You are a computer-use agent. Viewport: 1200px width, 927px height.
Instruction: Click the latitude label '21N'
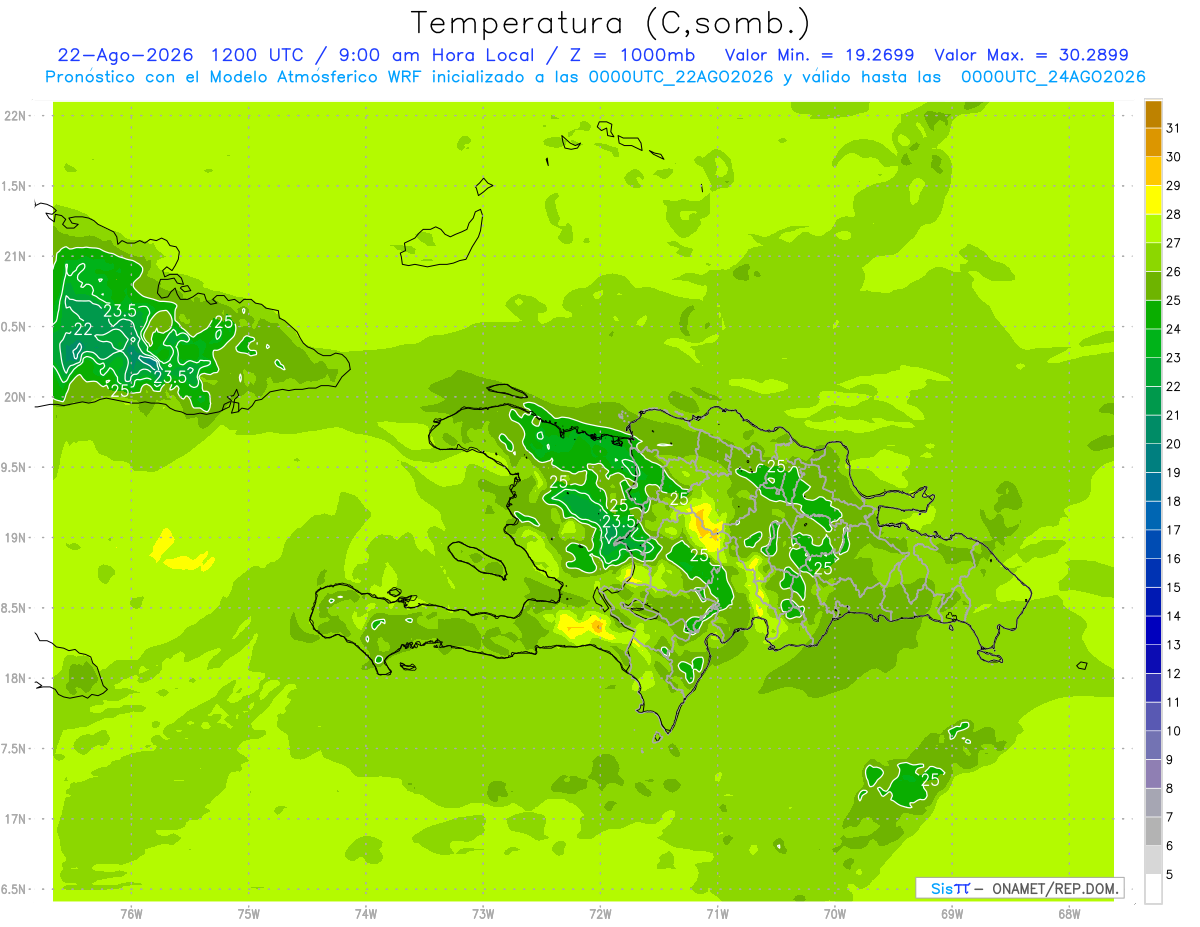15,257
